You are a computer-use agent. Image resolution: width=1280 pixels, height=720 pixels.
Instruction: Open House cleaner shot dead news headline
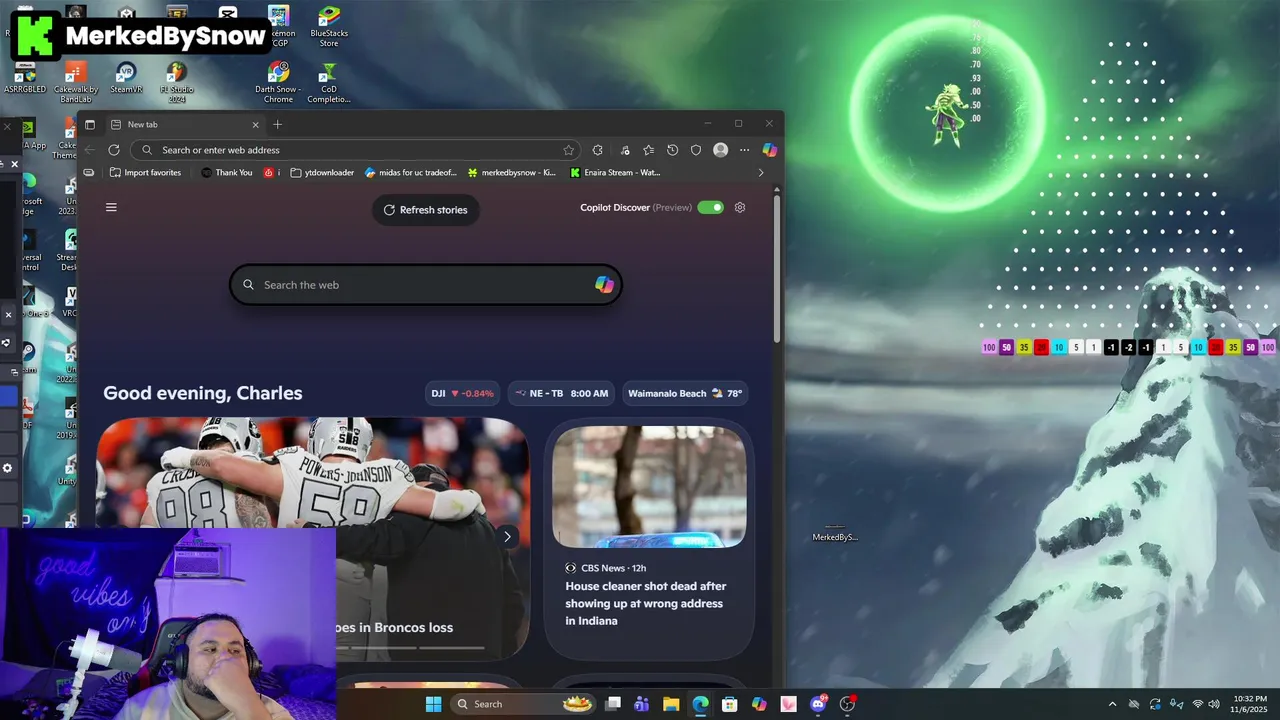[x=646, y=603]
